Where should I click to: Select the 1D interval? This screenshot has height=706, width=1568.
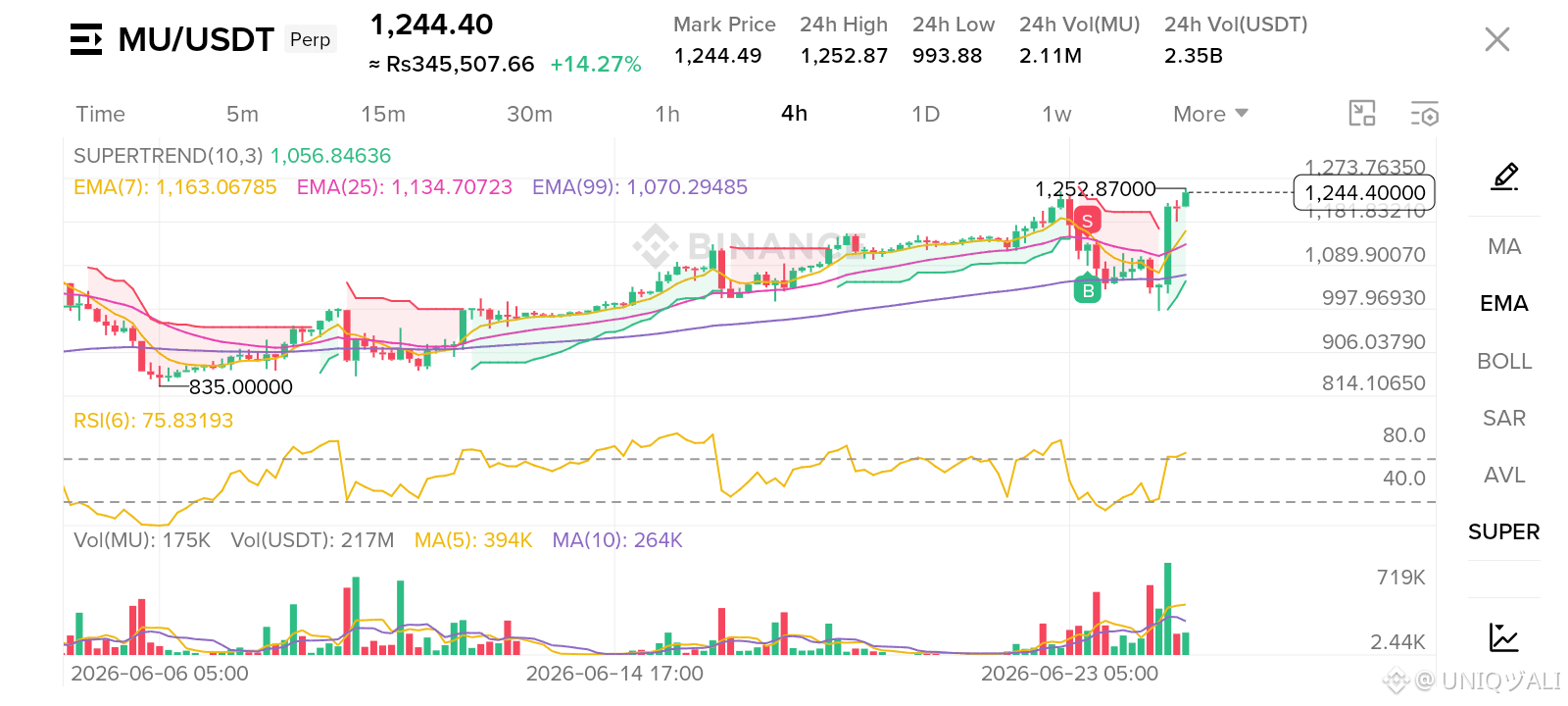pos(926,114)
